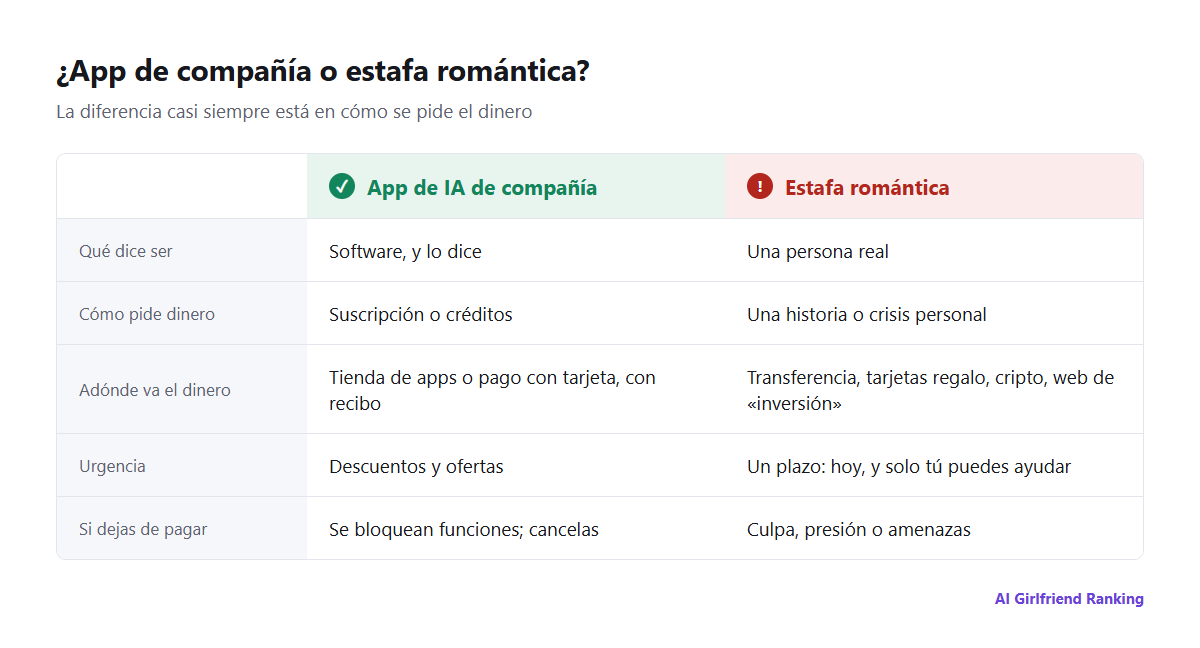Click the cell 'Se bloquean funciones; cancelas'

tap(516, 528)
